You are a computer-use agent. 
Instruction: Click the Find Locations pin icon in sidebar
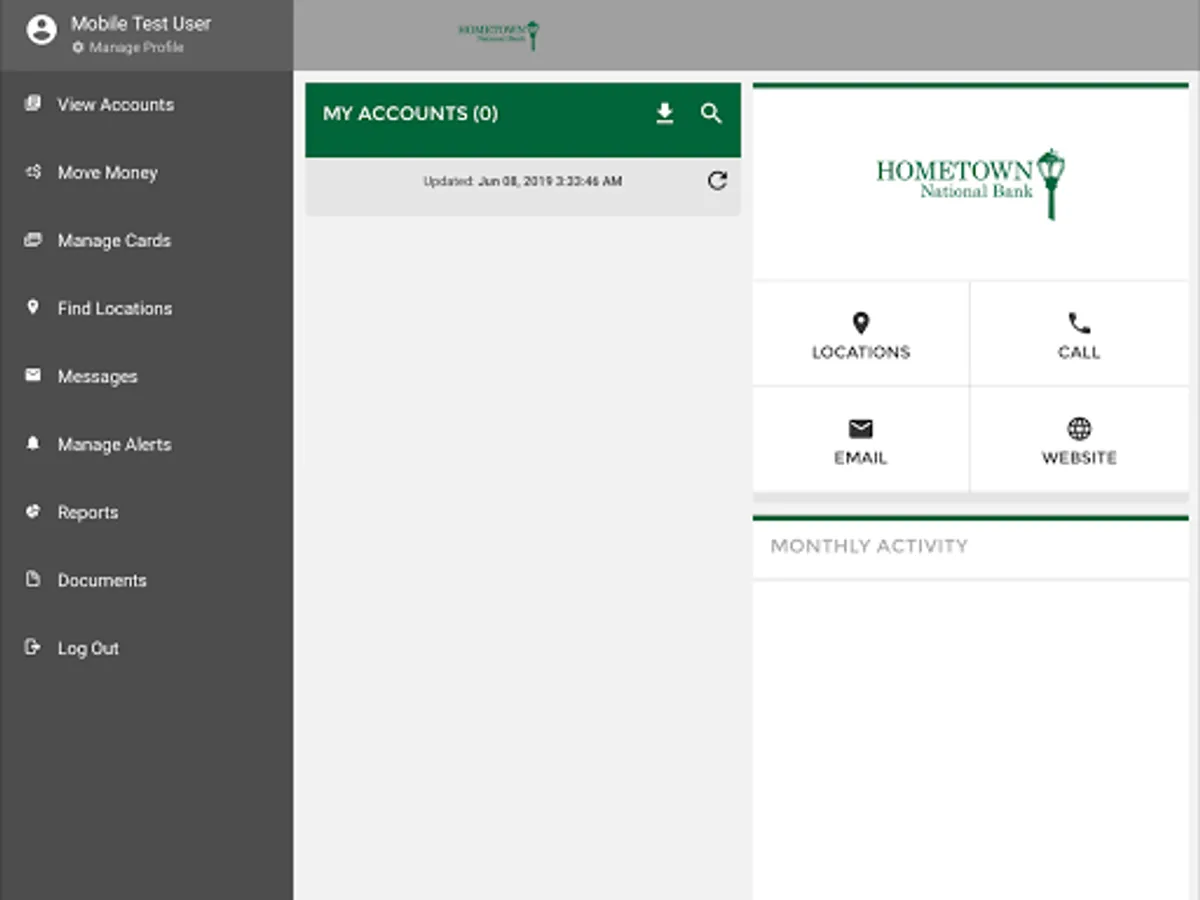click(x=33, y=308)
